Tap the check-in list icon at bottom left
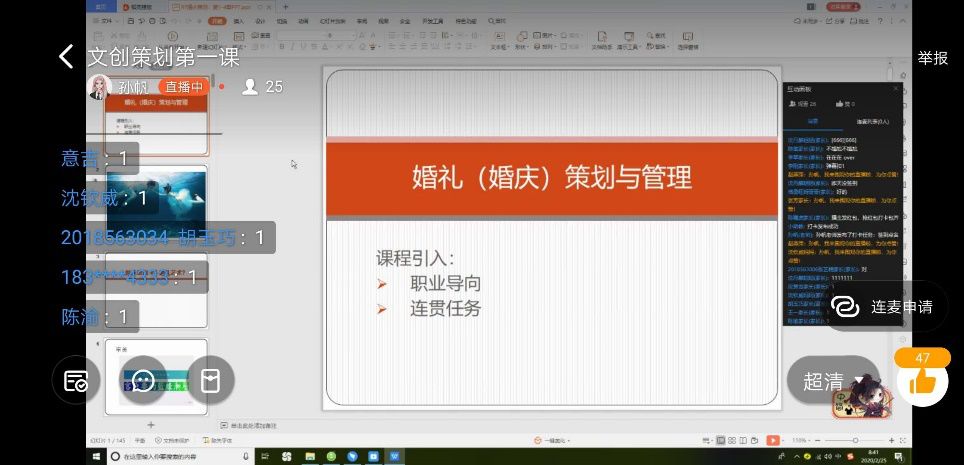The width and height of the screenshot is (964, 465). [76, 381]
